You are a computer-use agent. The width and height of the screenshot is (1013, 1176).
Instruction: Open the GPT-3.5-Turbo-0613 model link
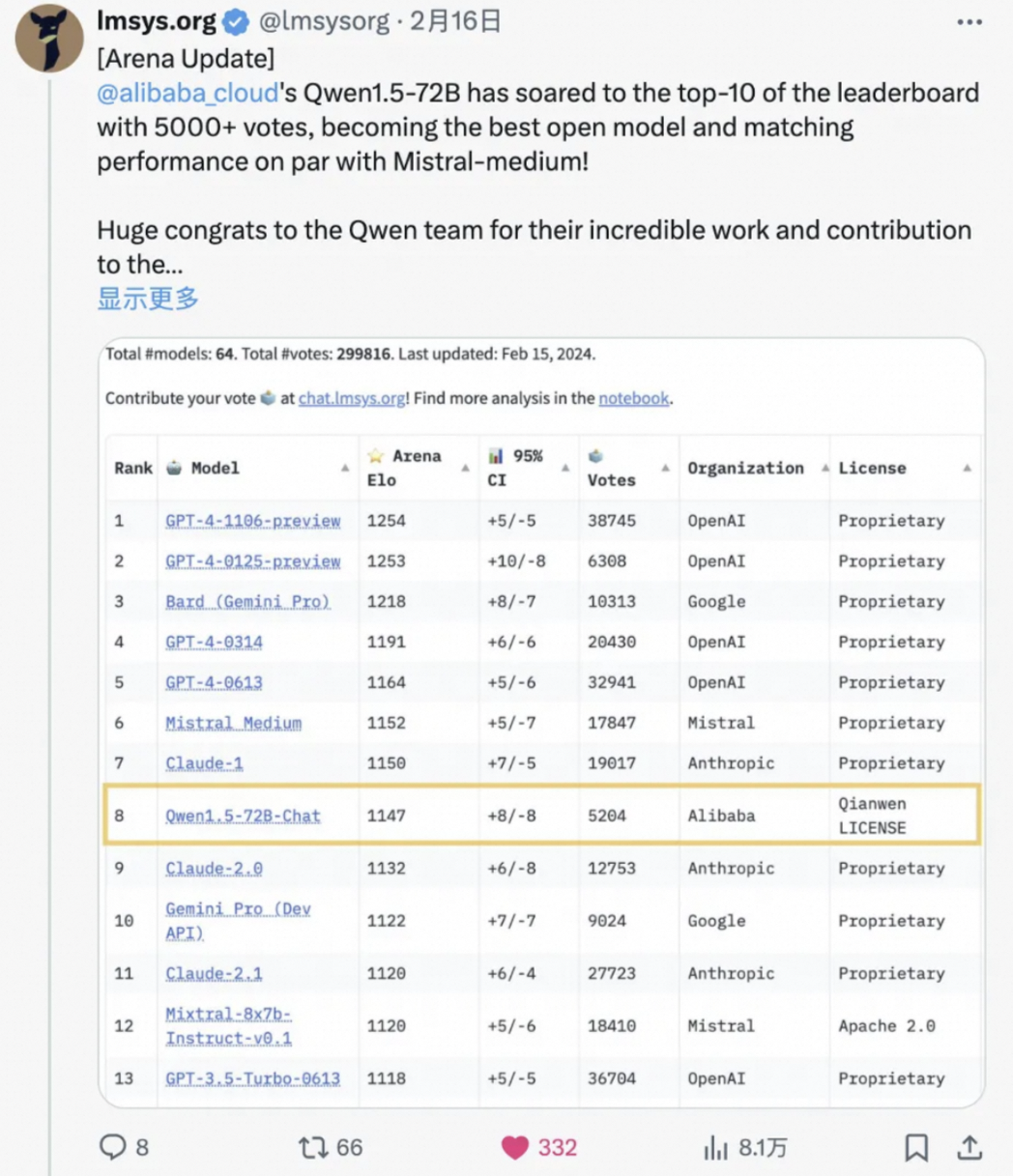click(252, 1078)
